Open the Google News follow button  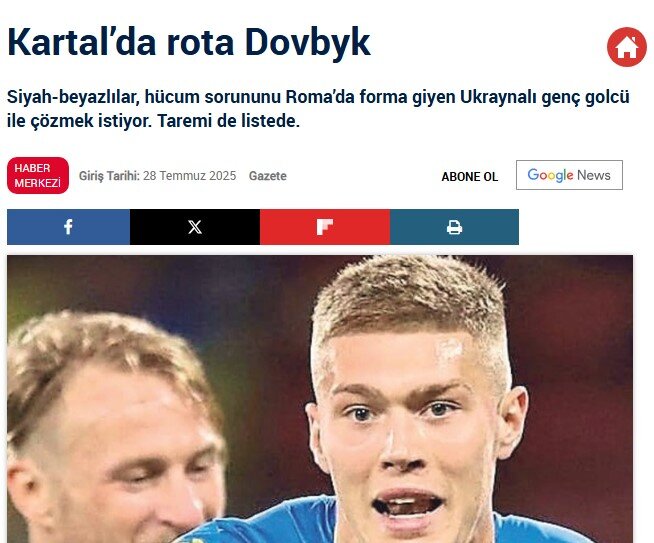(x=569, y=175)
